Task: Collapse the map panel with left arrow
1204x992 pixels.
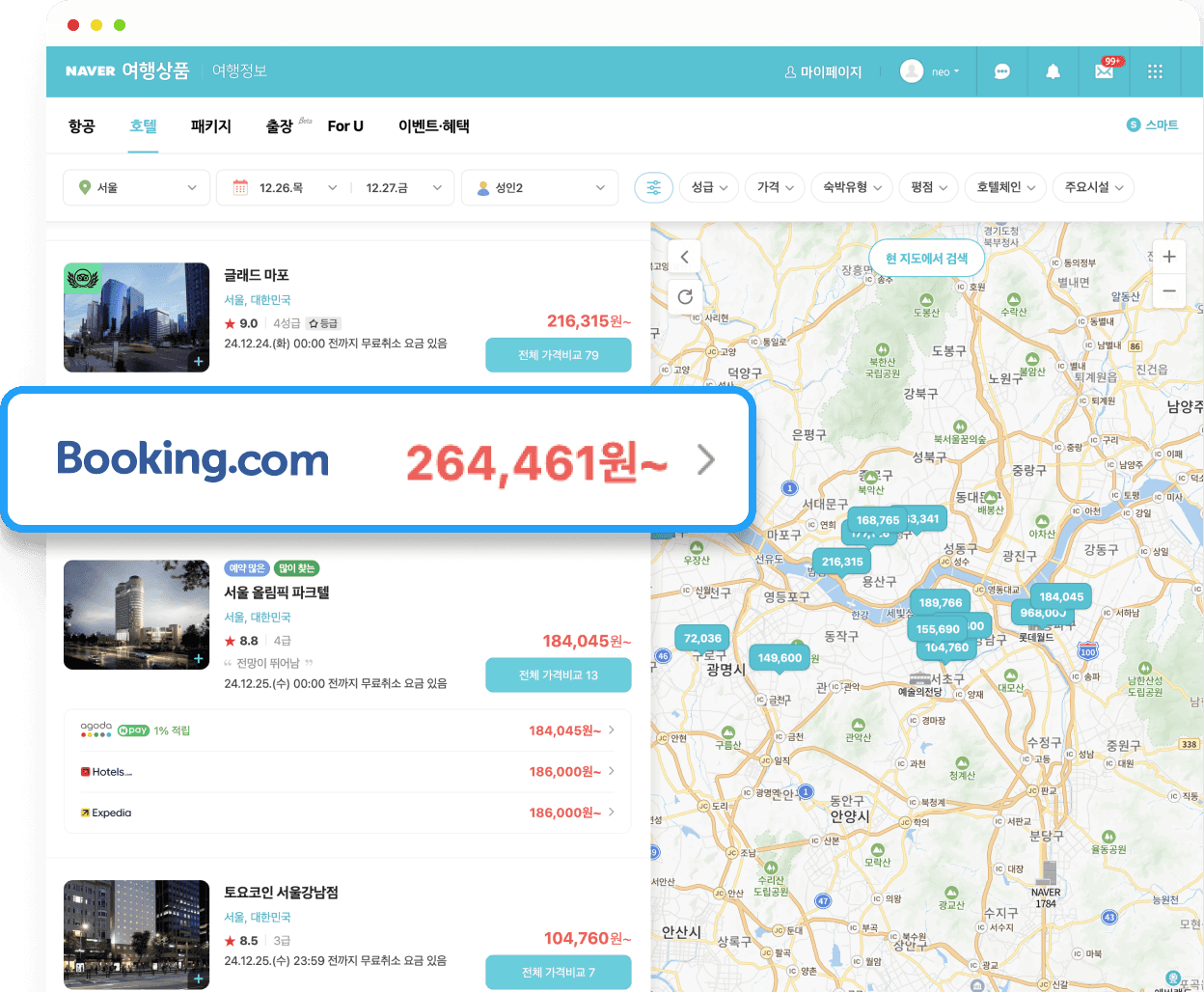Action: [x=684, y=257]
